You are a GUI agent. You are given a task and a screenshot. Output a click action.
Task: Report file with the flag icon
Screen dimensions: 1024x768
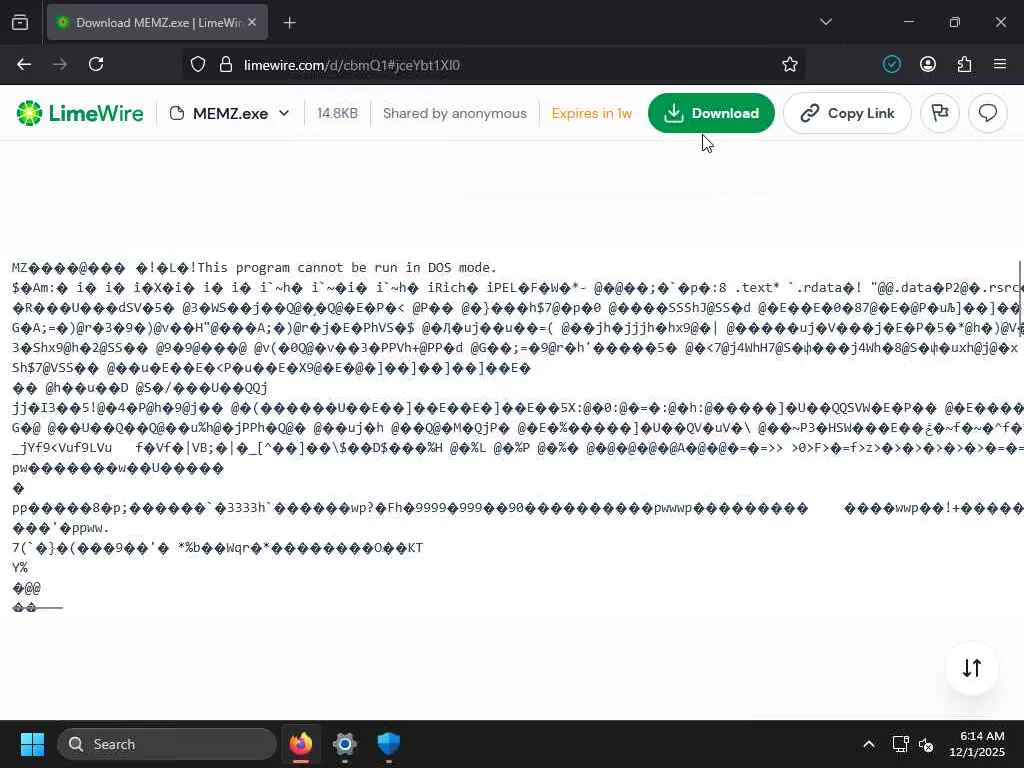point(940,113)
